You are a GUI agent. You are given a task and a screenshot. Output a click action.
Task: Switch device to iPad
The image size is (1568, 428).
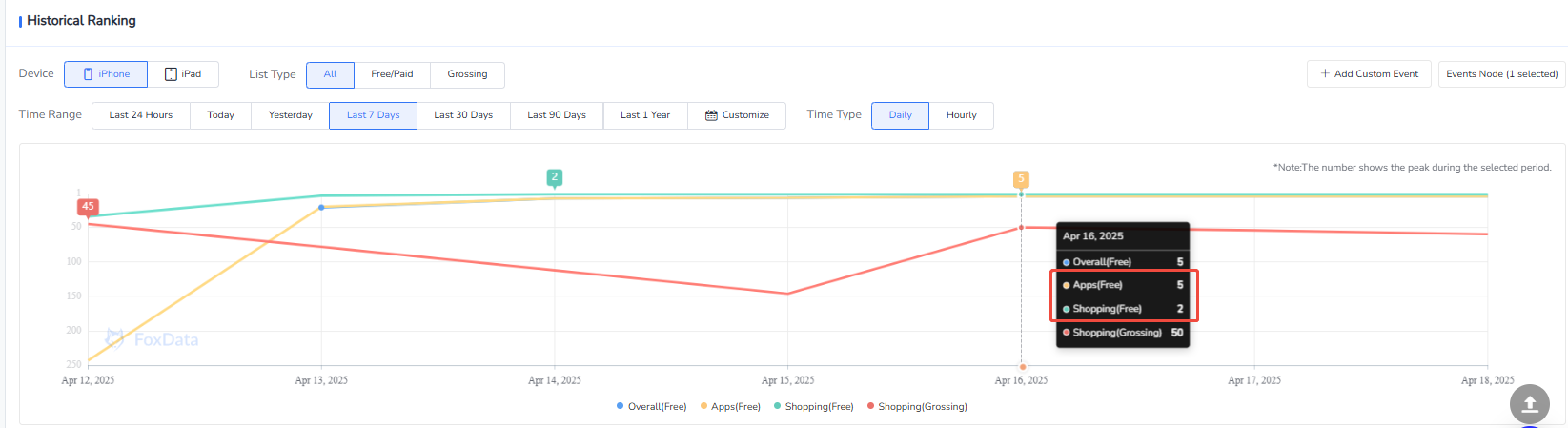pos(183,74)
